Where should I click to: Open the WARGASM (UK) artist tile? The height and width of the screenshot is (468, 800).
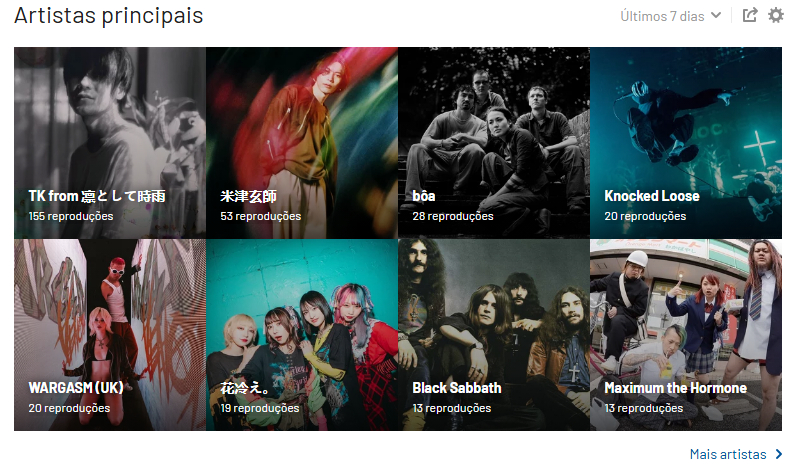(110, 335)
